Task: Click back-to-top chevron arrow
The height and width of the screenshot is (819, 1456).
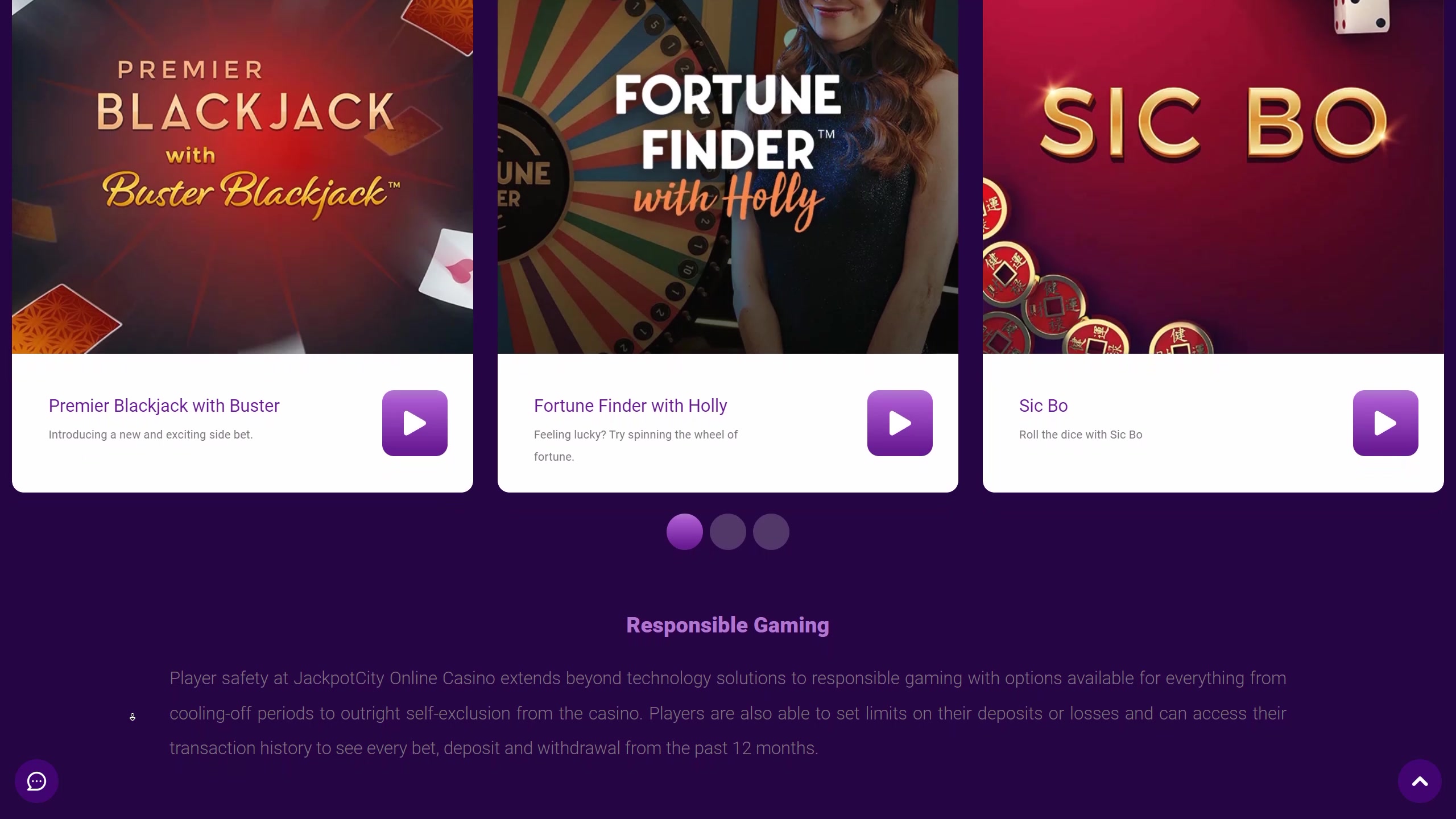Action: 1420,781
